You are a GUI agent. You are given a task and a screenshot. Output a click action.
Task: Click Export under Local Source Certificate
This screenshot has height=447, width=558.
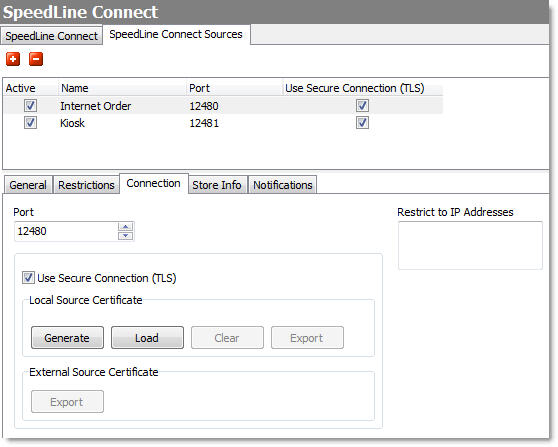pos(307,337)
